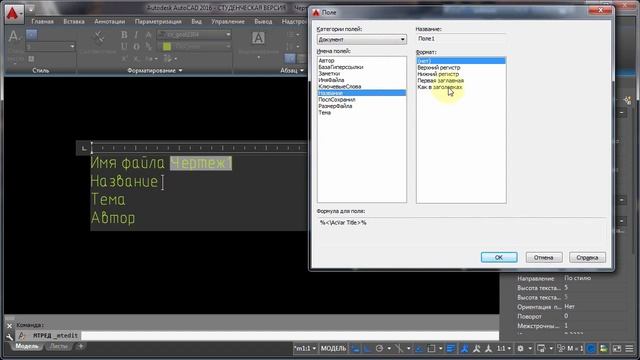Click the Clean Screen icon in status bar
640x360 pixels.
click(617, 349)
